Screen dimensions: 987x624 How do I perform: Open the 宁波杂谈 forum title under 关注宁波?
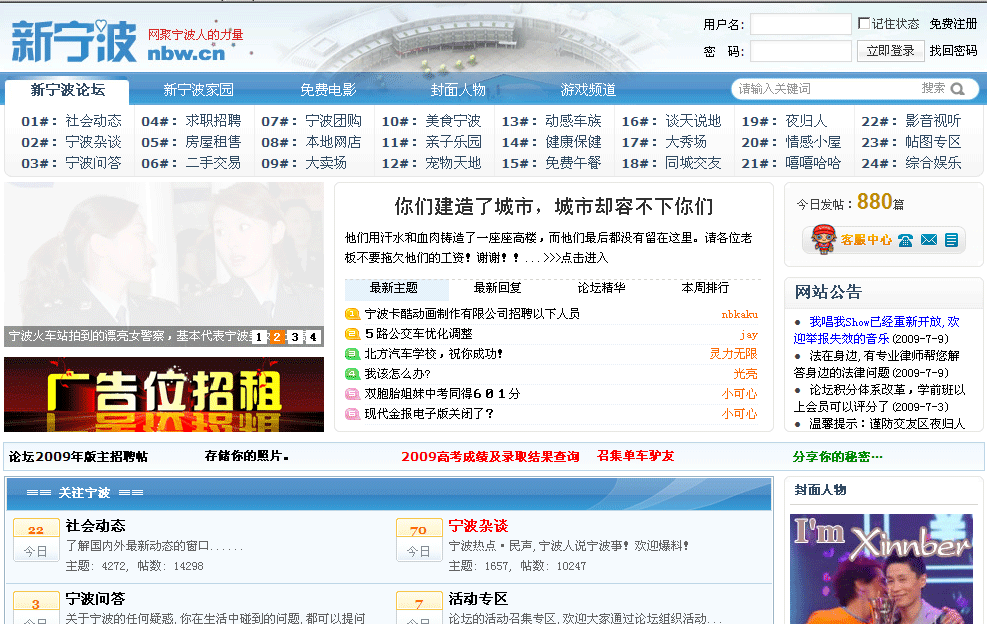(x=478, y=526)
